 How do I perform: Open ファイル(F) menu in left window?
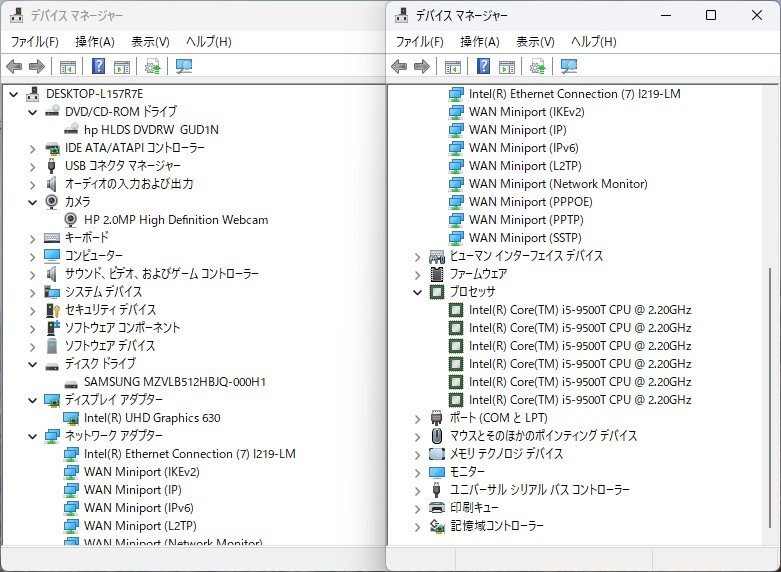[x=34, y=41]
